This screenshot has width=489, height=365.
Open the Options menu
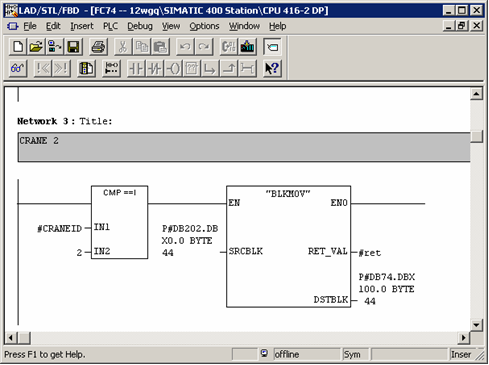(204, 26)
